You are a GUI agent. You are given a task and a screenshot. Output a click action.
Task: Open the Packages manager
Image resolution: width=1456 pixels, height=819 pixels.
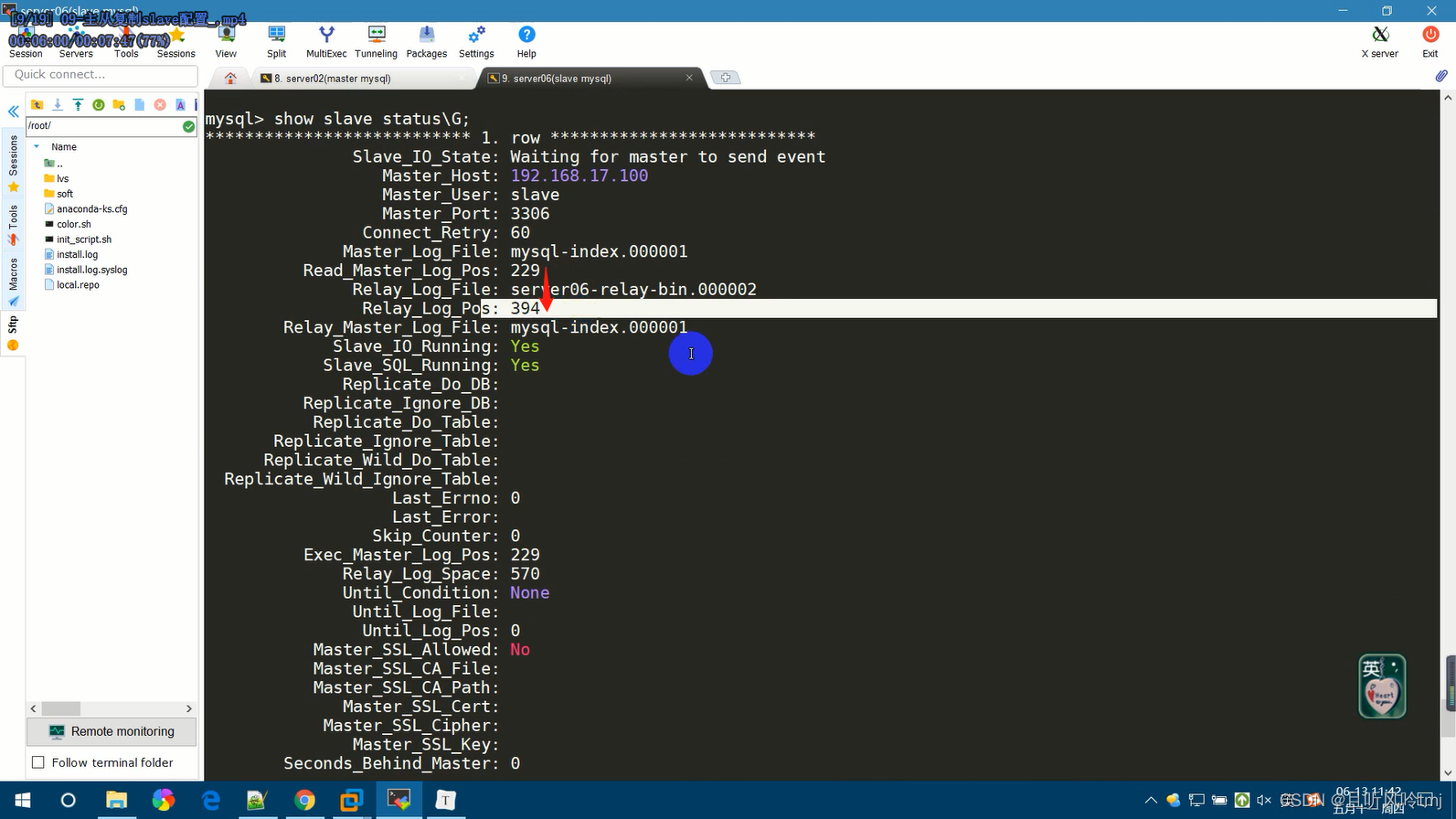(x=427, y=42)
